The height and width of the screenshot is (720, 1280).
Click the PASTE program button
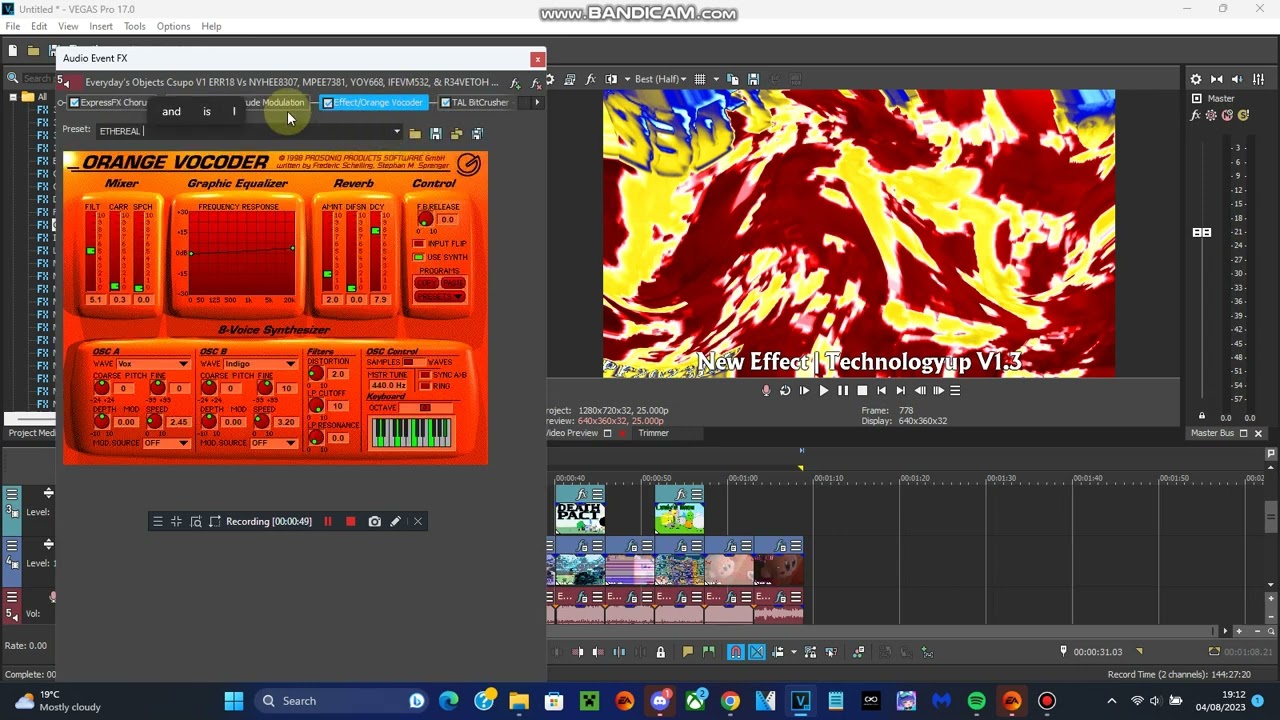(x=452, y=283)
